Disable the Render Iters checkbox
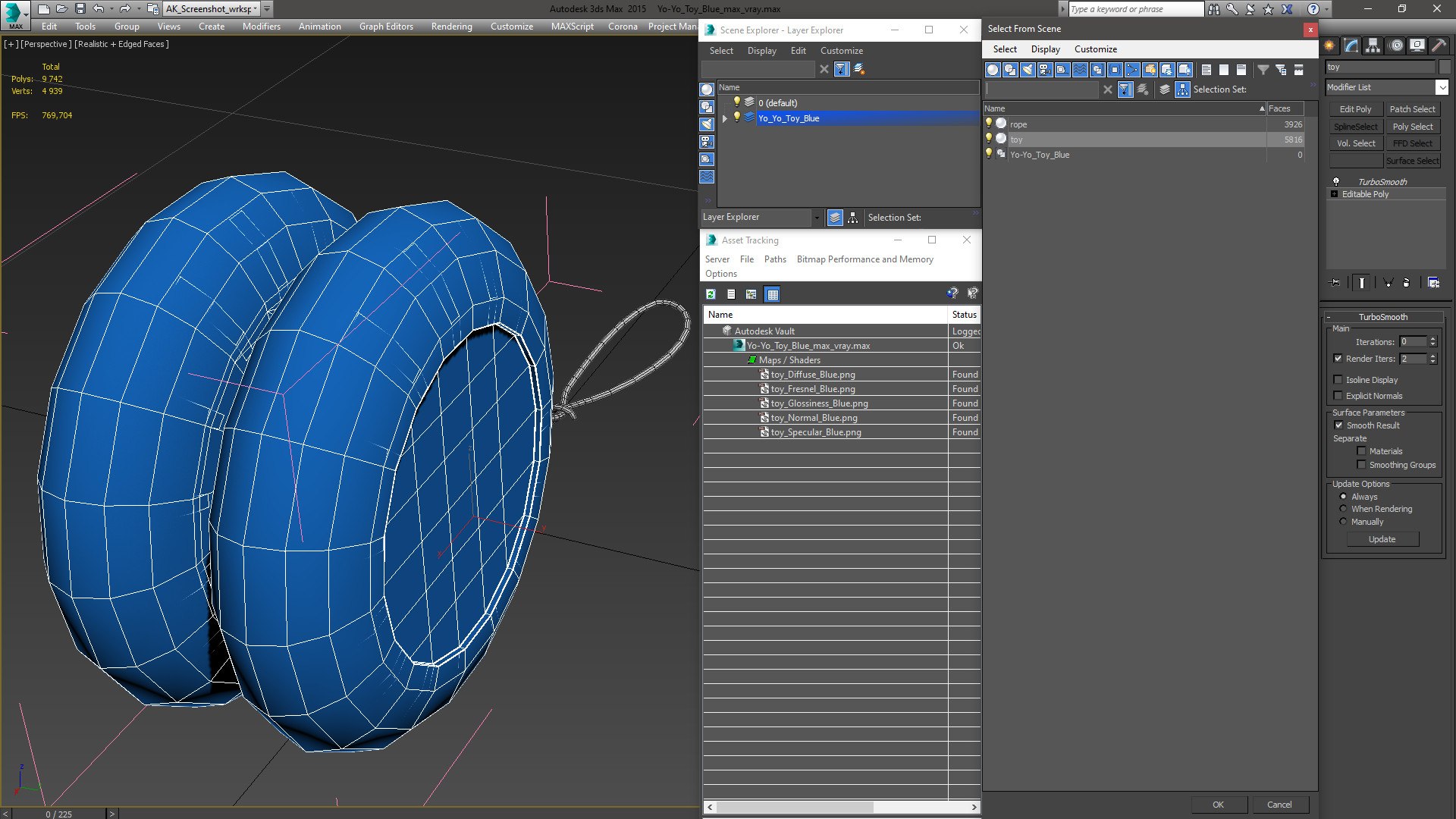 click(1338, 359)
